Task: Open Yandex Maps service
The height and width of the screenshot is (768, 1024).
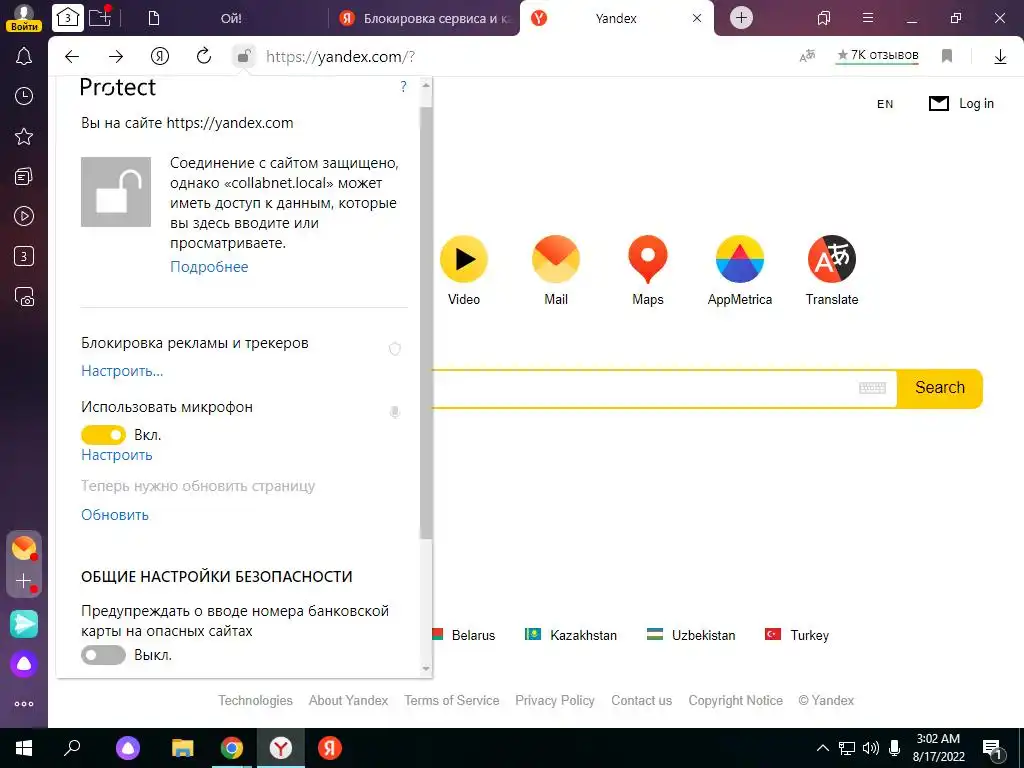Action: tap(648, 270)
